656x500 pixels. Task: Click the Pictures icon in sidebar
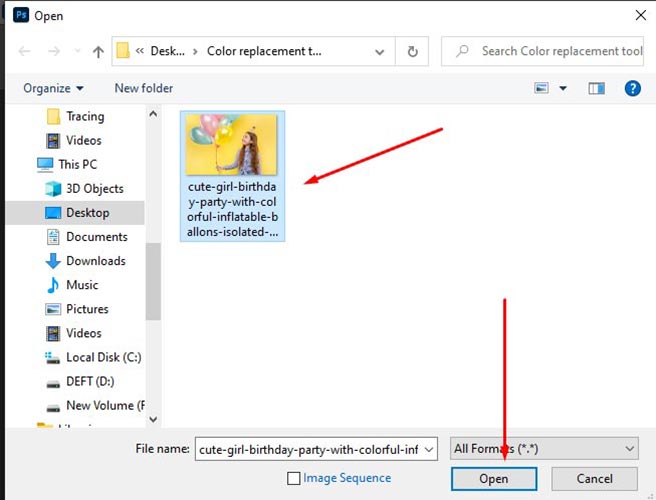point(53,309)
